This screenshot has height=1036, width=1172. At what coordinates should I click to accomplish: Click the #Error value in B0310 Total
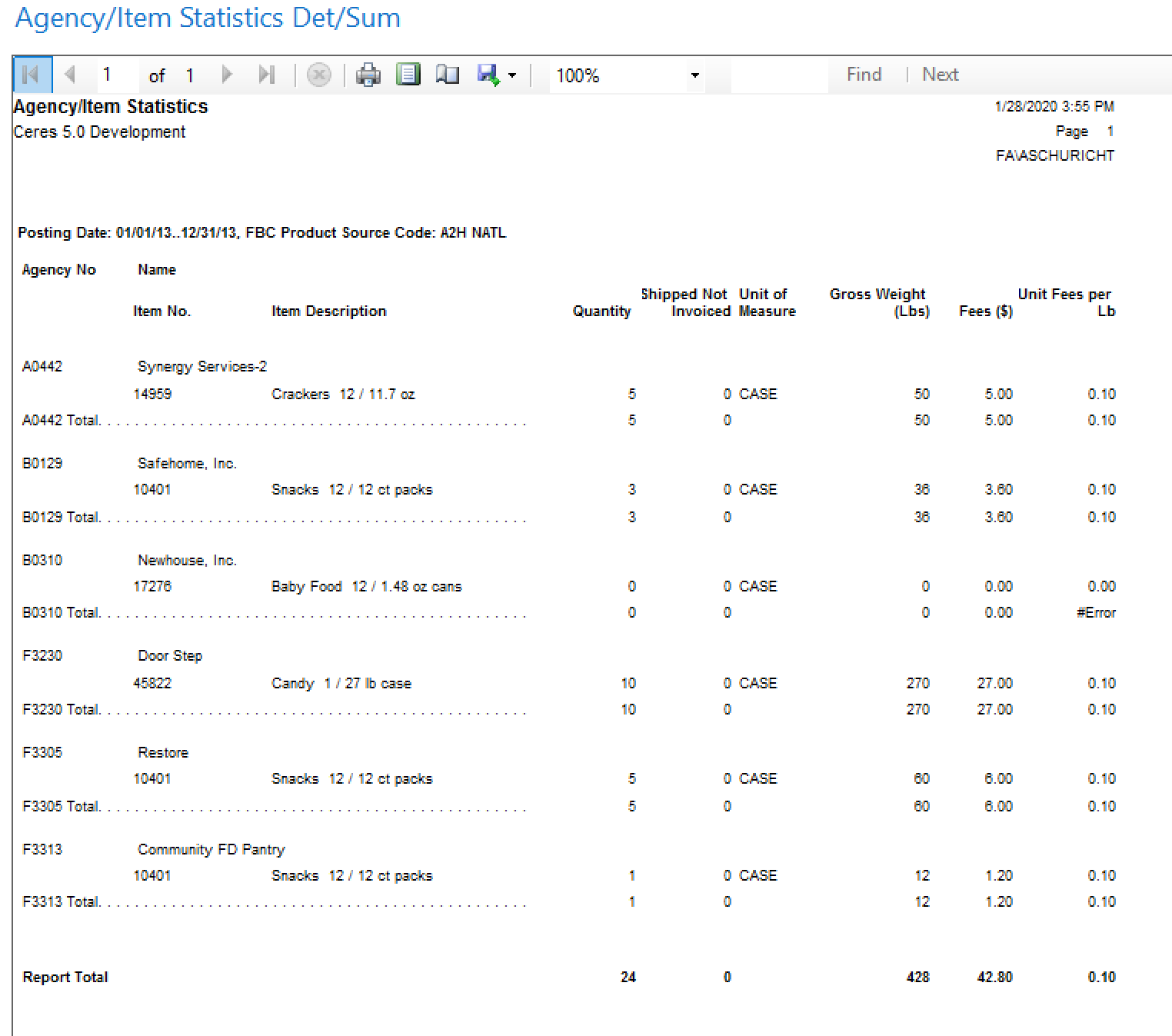click(1096, 613)
